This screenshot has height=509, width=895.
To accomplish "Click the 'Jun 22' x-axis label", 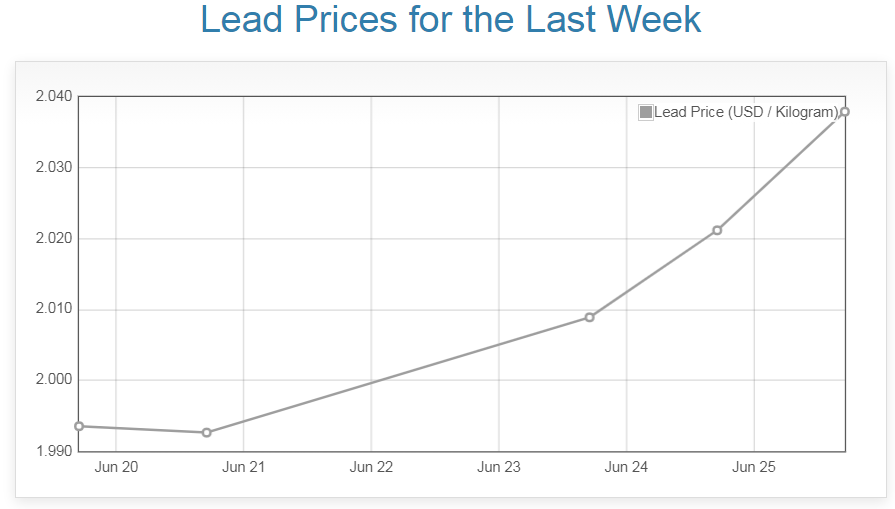I will [371, 467].
